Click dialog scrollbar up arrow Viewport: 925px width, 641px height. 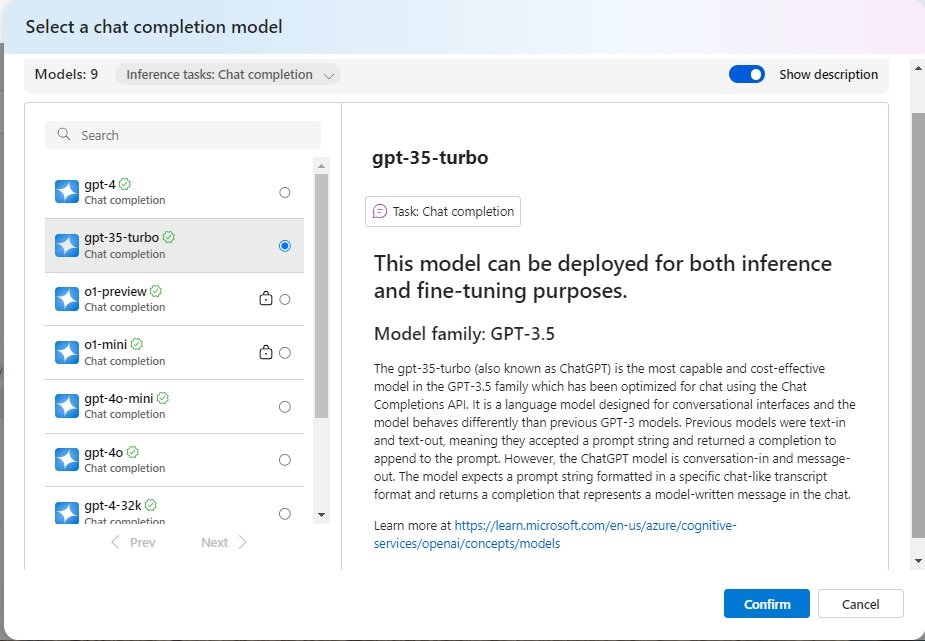(917, 67)
